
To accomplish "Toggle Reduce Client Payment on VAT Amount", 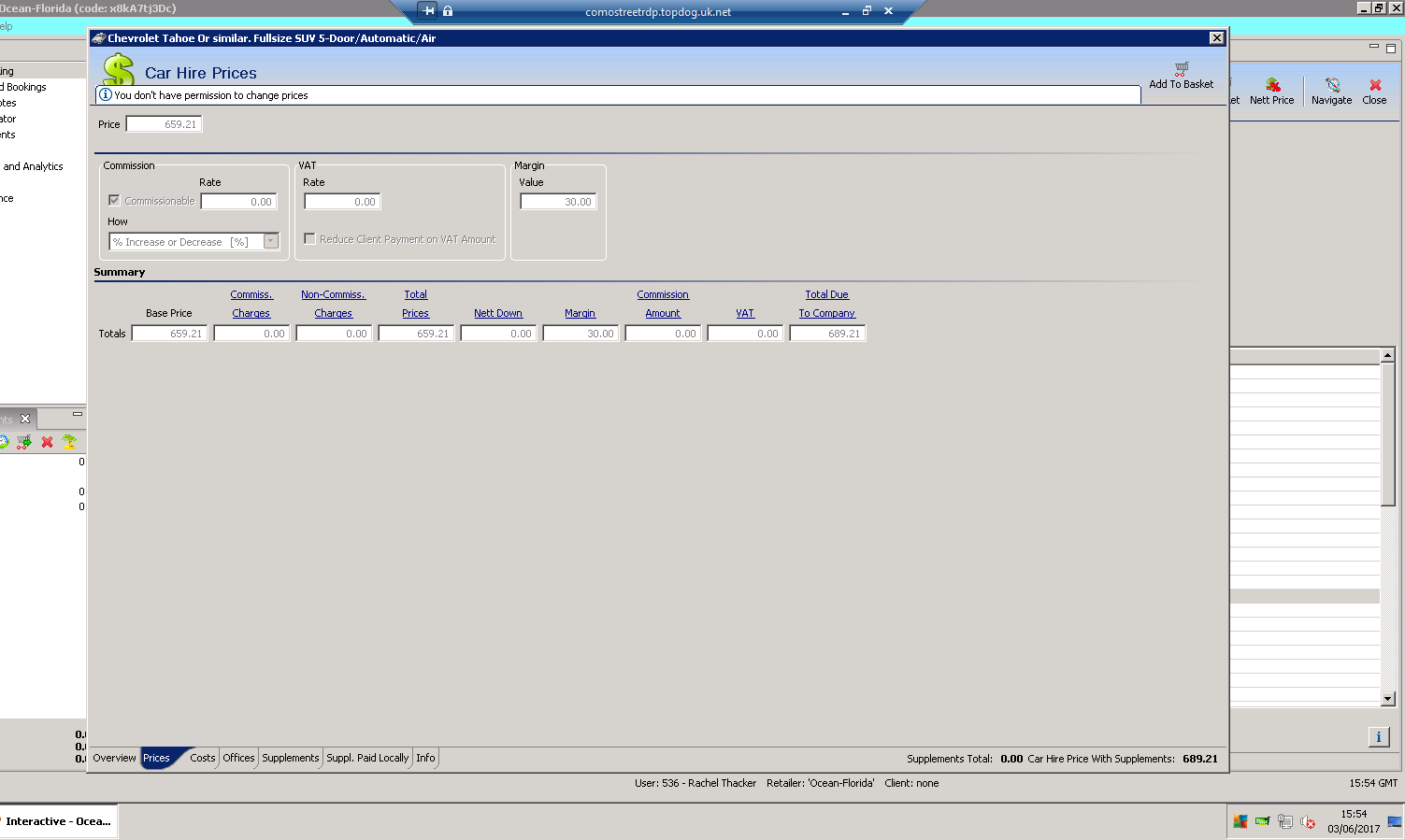I will coord(309,238).
